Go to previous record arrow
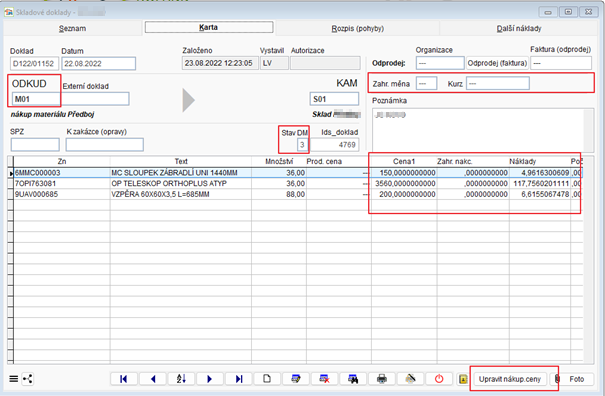 coord(153,379)
